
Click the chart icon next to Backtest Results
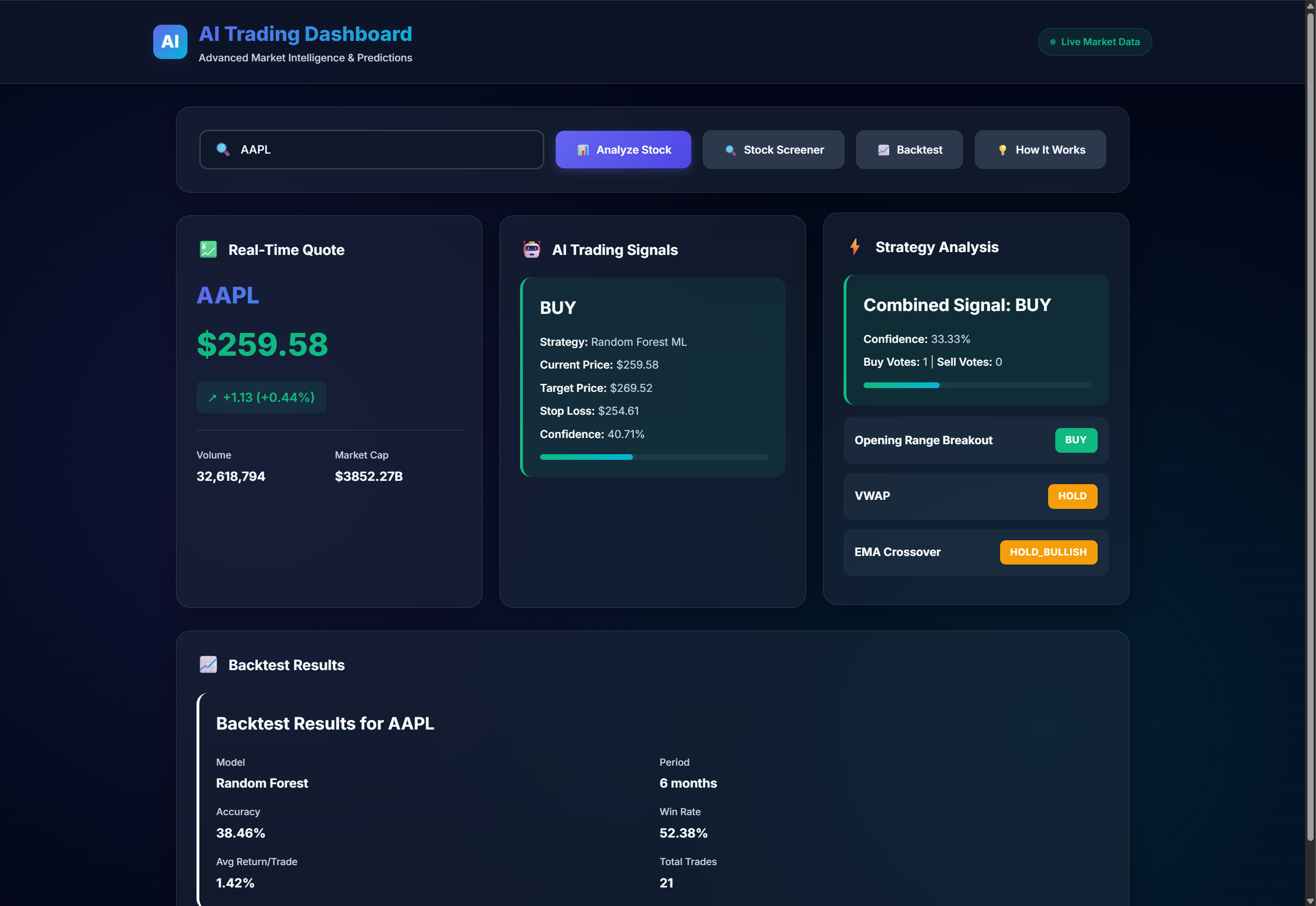tap(208, 664)
